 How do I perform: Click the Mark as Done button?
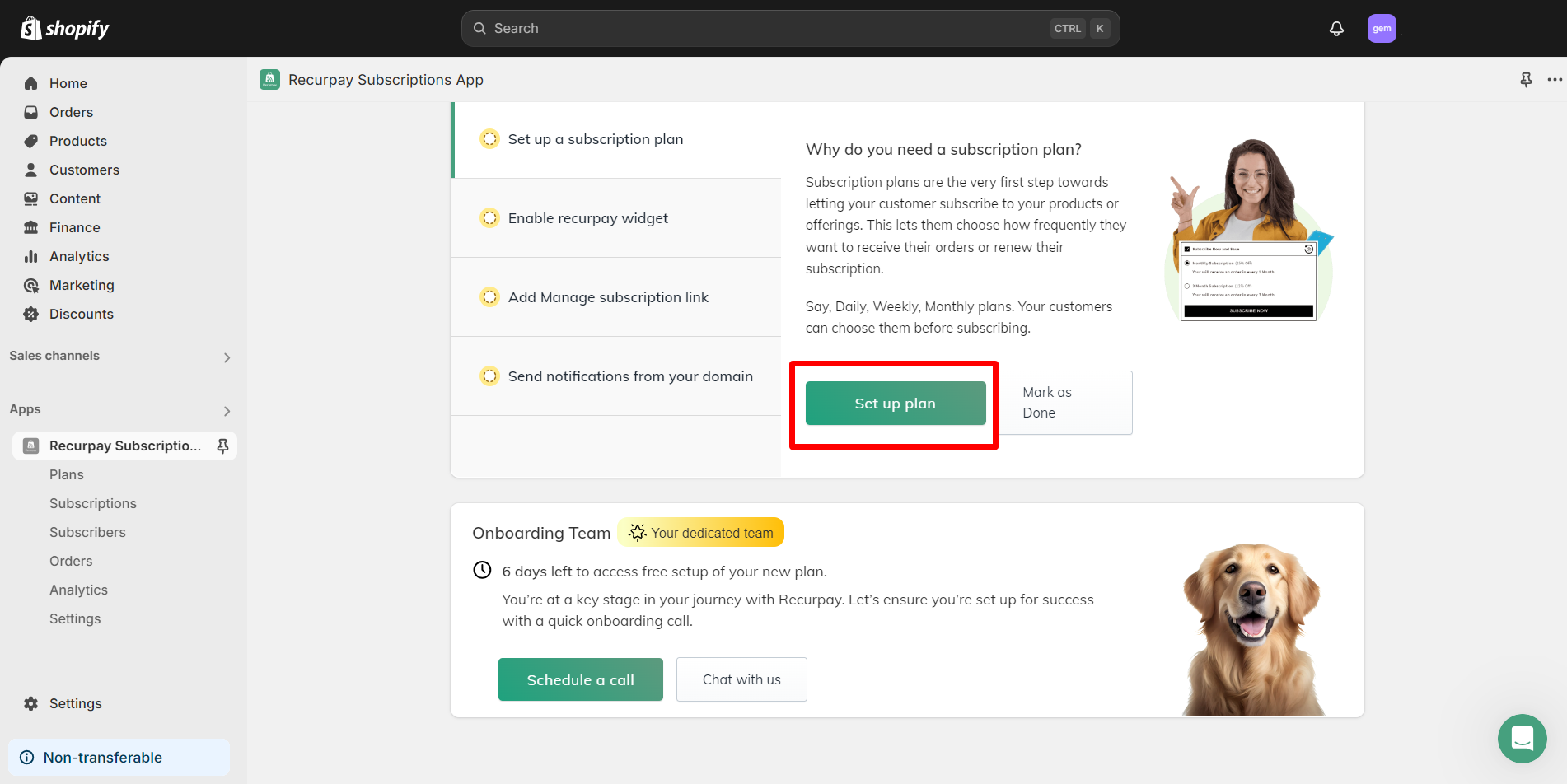pyautogui.click(x=1065, y=403)
